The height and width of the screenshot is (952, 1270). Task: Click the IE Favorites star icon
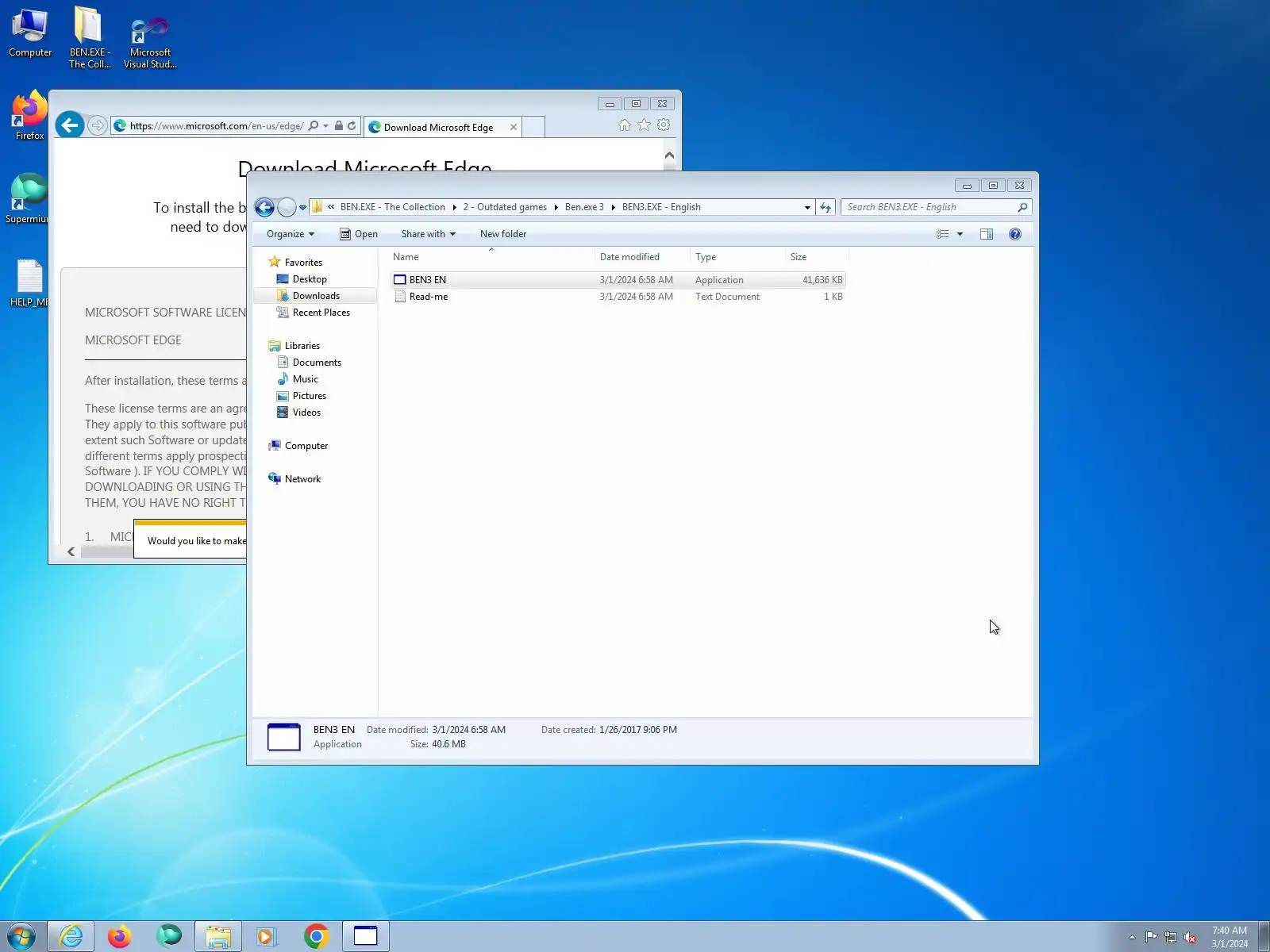click(x=644, y=125)
